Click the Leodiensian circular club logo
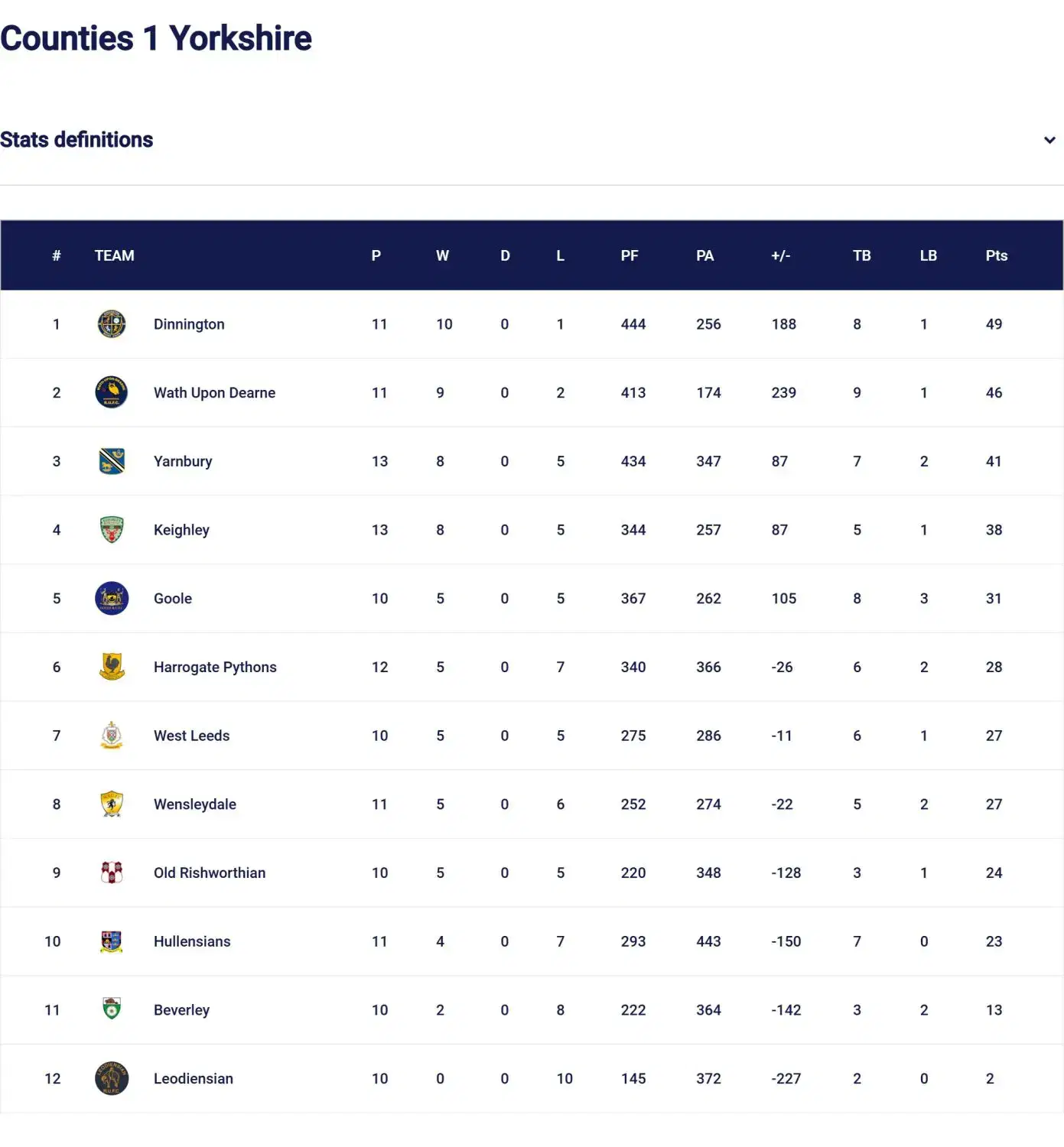The width and height of the screenshot is (1064, 1147). tap(112, 1078)
